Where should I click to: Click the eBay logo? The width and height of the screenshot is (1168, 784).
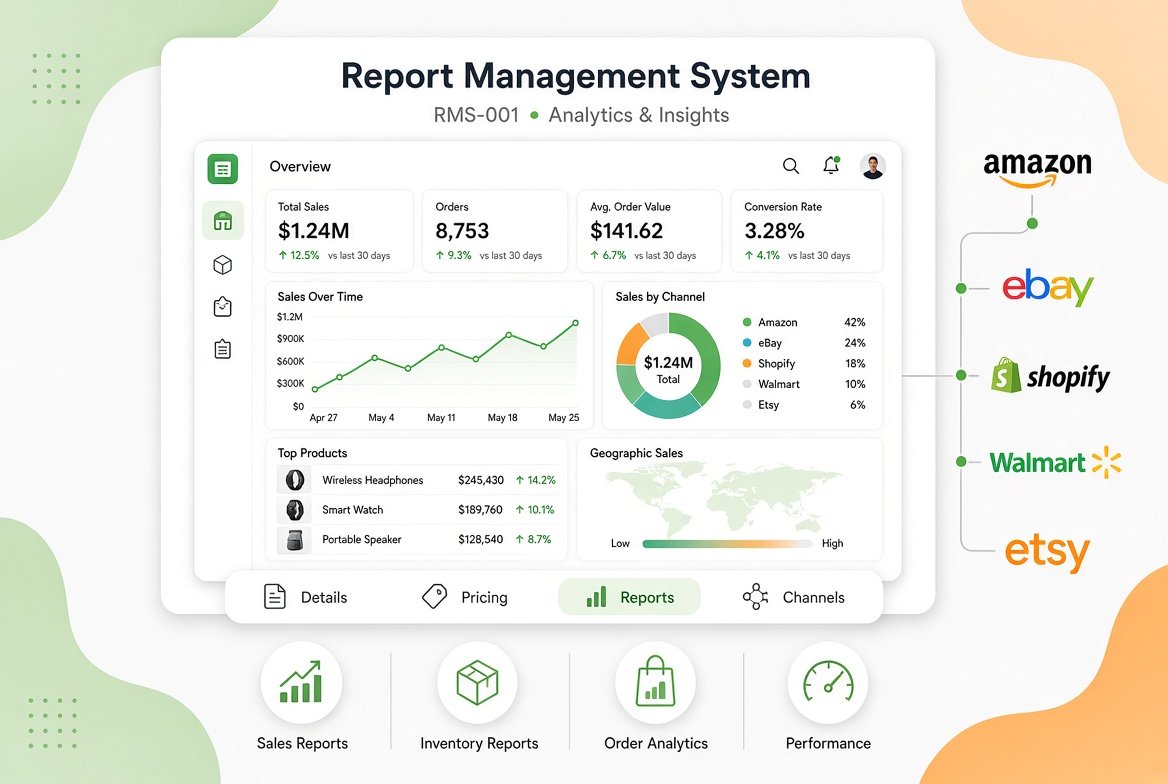click(x=1047, y=287)
